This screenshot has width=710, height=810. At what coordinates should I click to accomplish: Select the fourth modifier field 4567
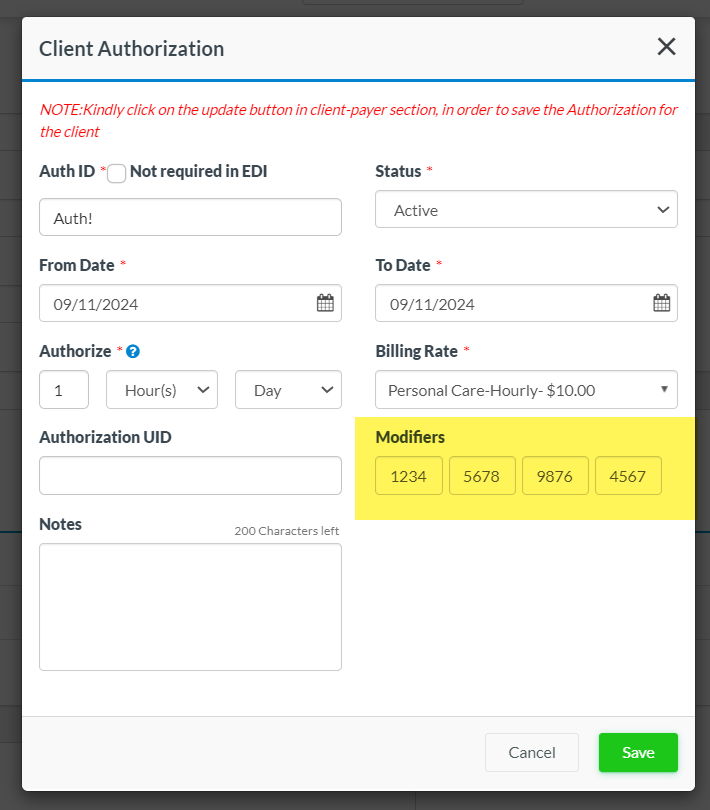(628, 476)
